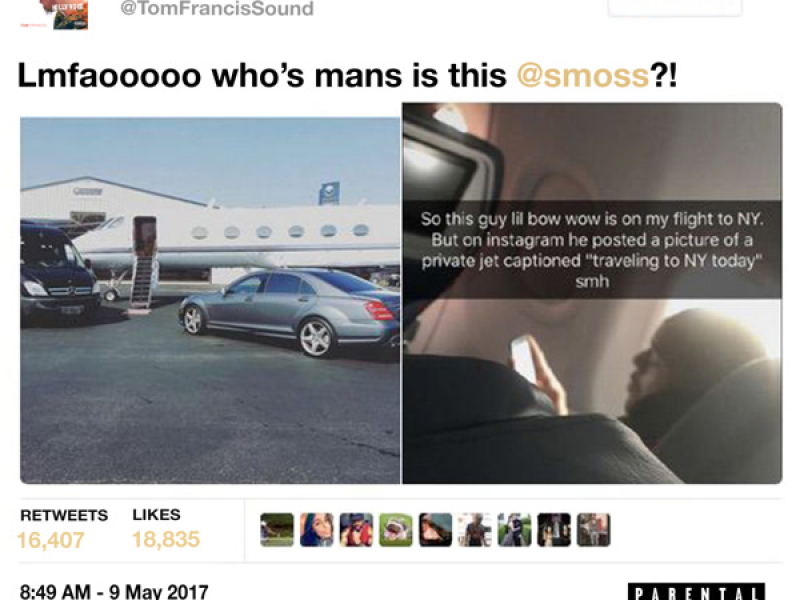Enlarge the private jet photo

click(210, 301)
